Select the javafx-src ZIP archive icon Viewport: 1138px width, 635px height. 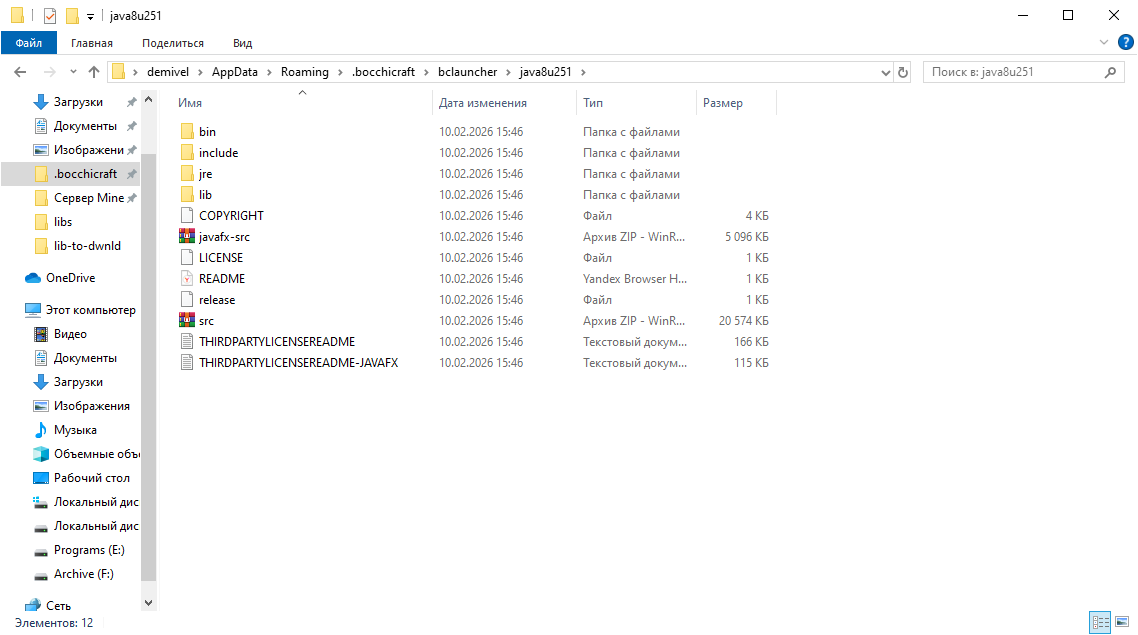pos(186,237)
